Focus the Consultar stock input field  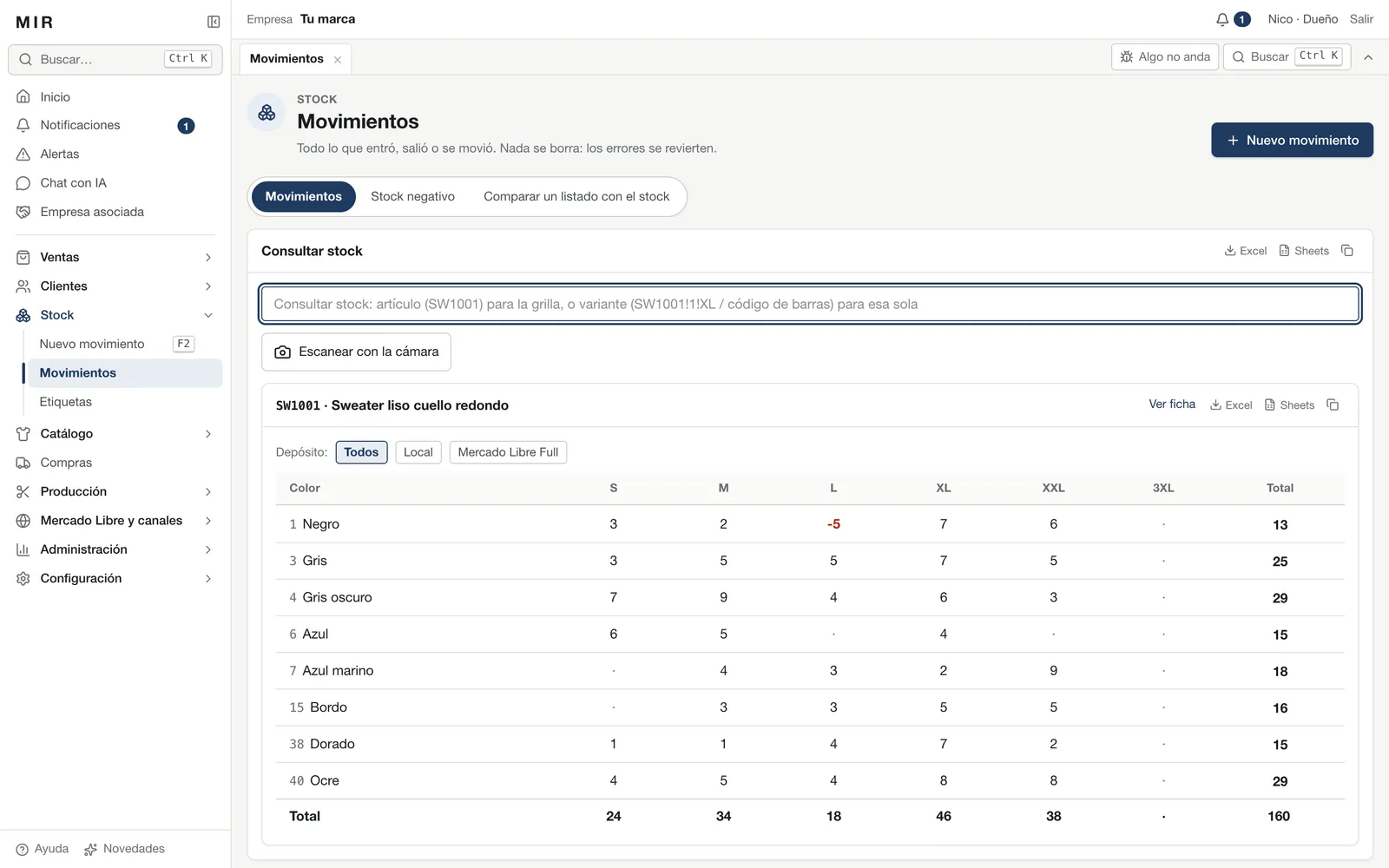pos(810,304)
